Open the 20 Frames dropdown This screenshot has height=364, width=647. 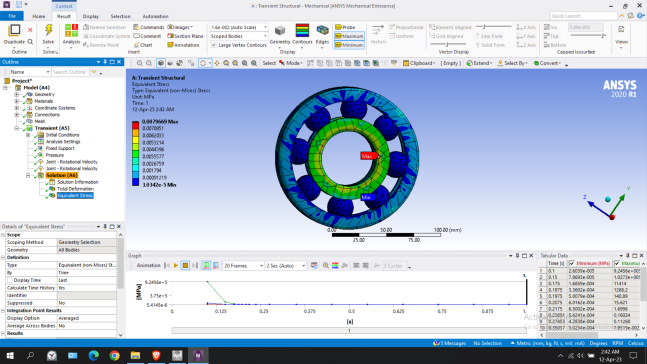243,266
